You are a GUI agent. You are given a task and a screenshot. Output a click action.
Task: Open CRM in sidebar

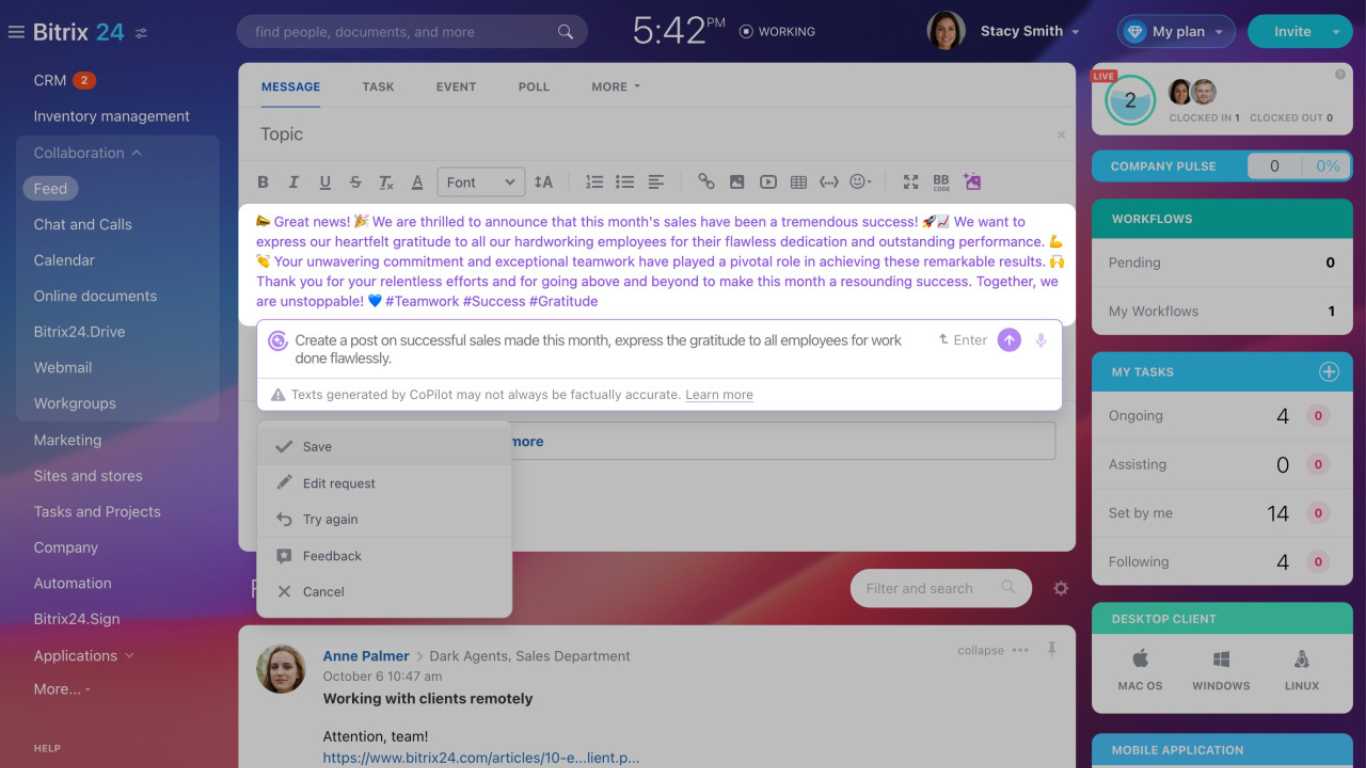click(50, 80)
